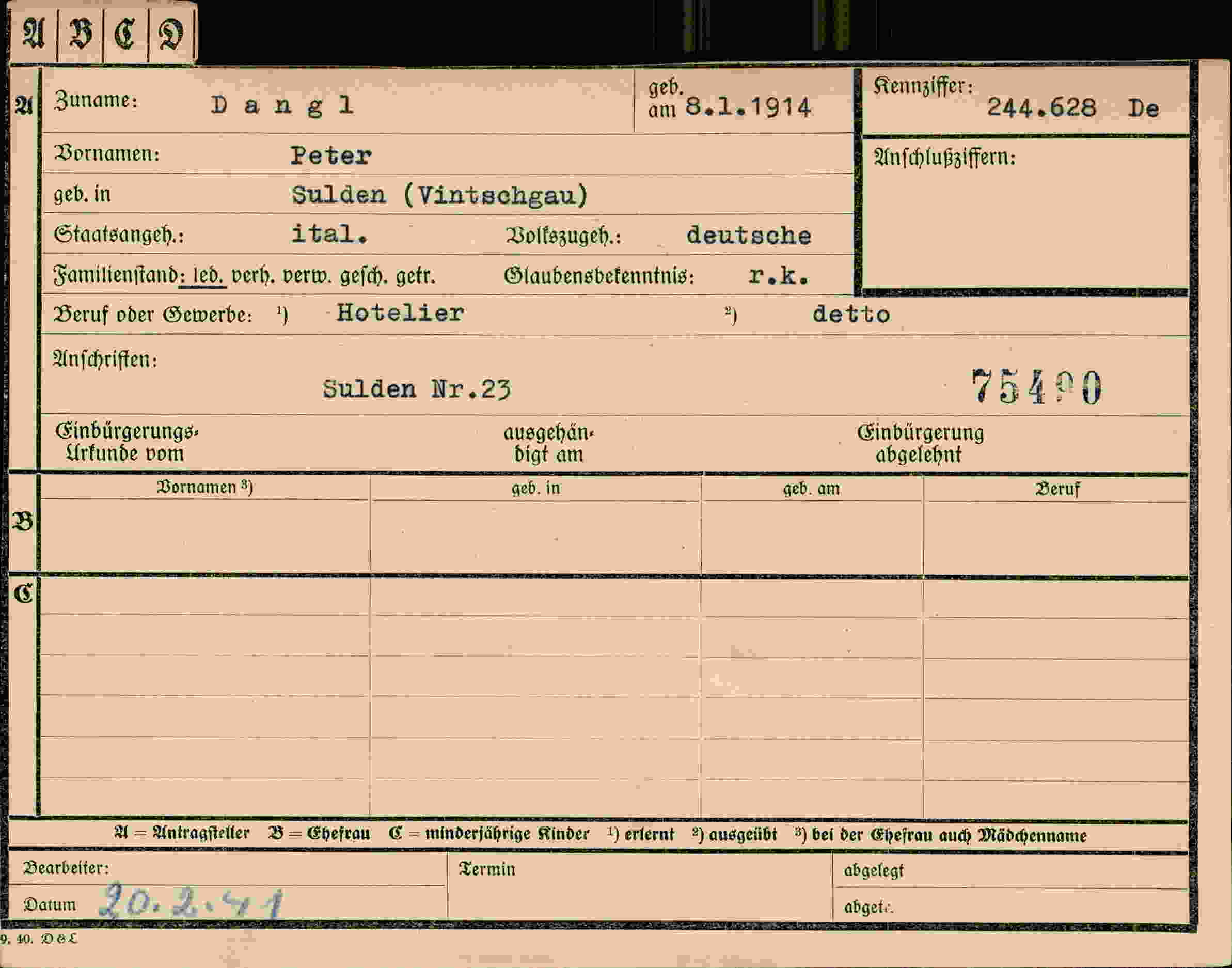Screen dimensions: 1232x968
Task: Click the 'Anschlußziffern:' label
Action: (945, 157)
